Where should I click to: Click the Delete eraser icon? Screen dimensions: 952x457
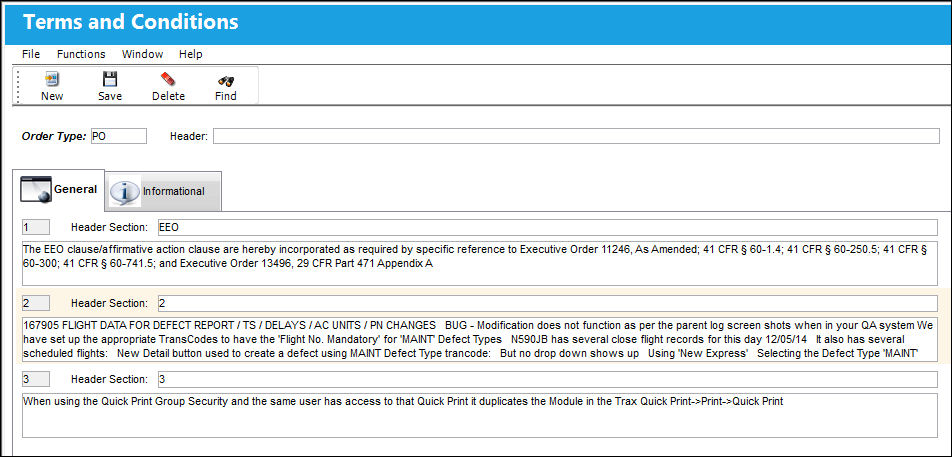[x=168, y=80]
